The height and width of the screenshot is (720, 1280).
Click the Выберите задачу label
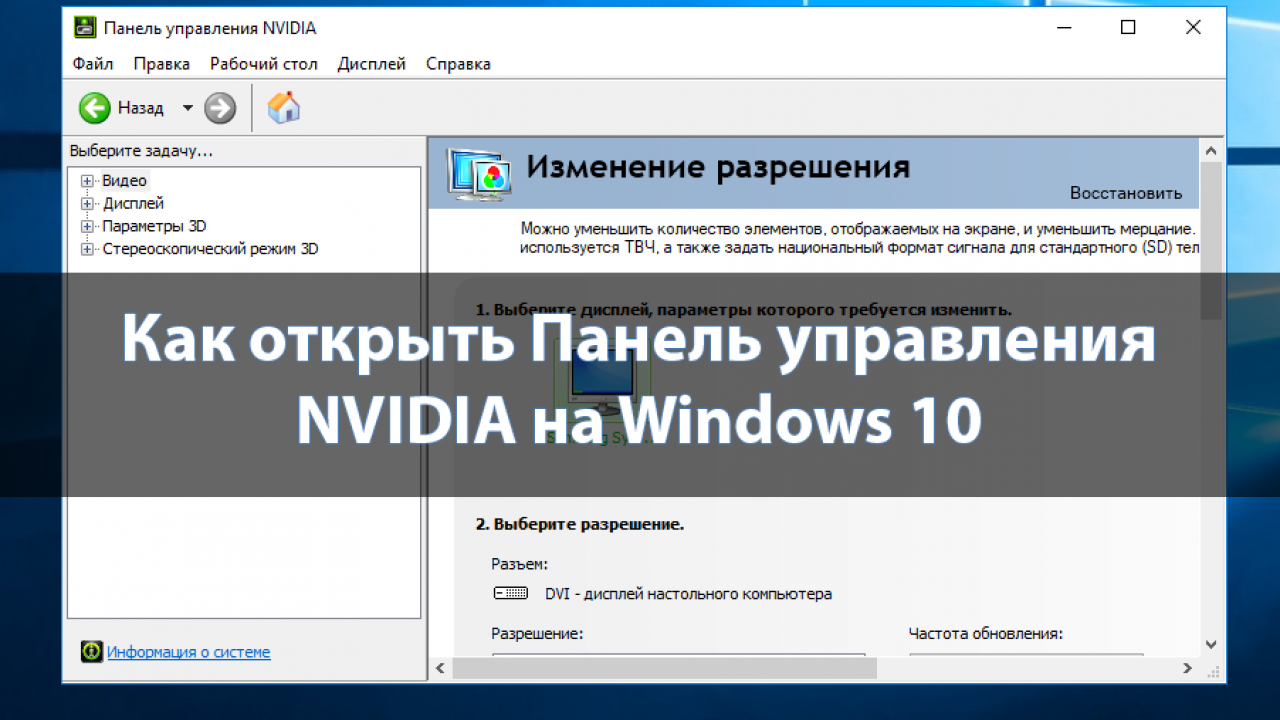point(141,151)
